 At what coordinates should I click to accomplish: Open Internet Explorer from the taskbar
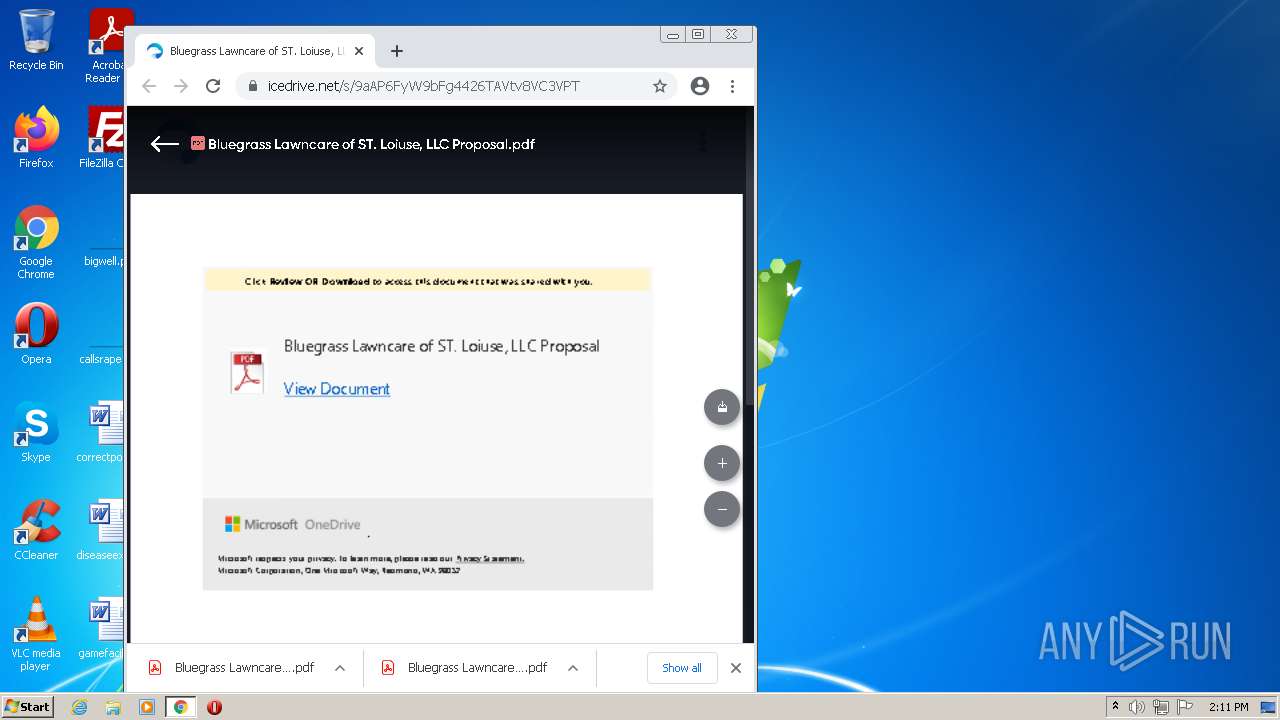pyautogui.click(x=79, y=707)
